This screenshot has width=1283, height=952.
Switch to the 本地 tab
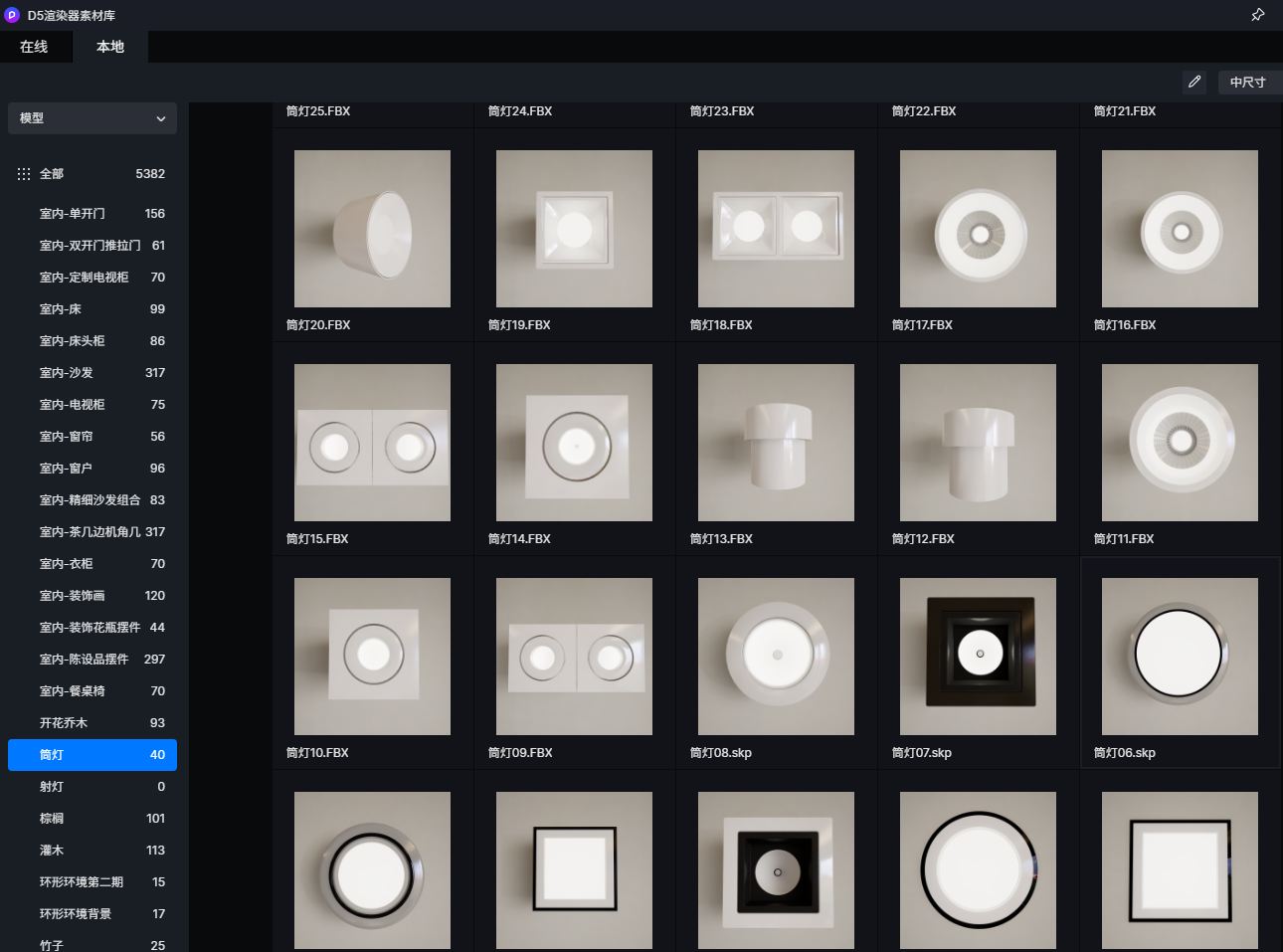pyautogui.click(x=110, y=47)
